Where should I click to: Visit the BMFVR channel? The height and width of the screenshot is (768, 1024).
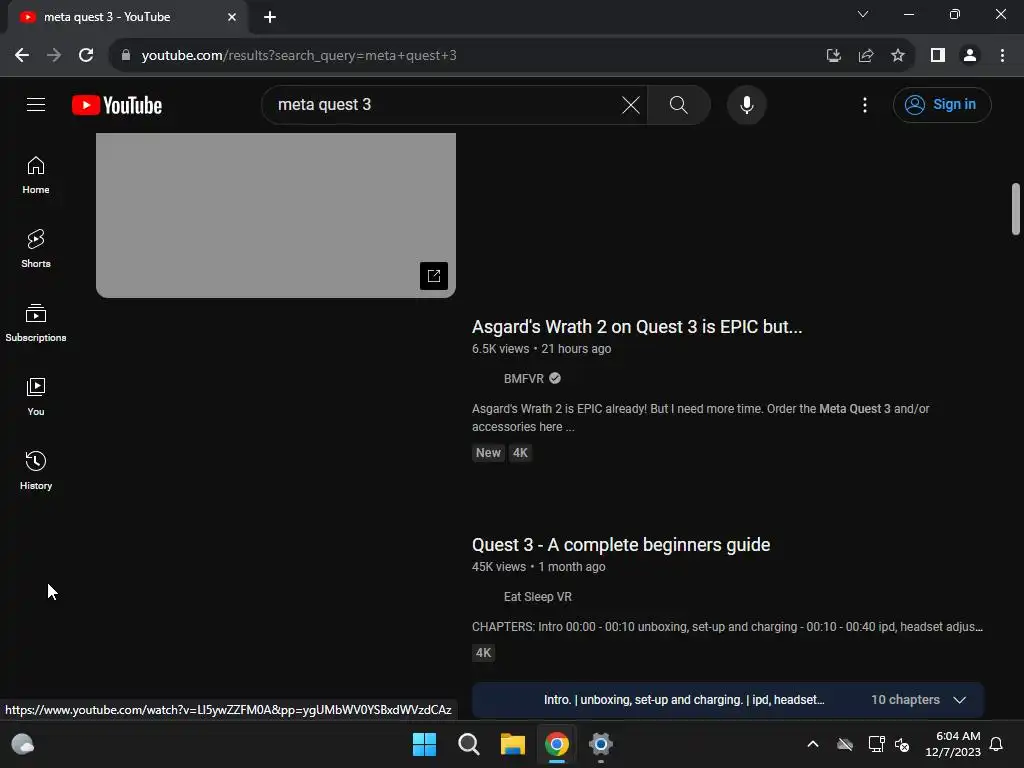coord(524,379)
